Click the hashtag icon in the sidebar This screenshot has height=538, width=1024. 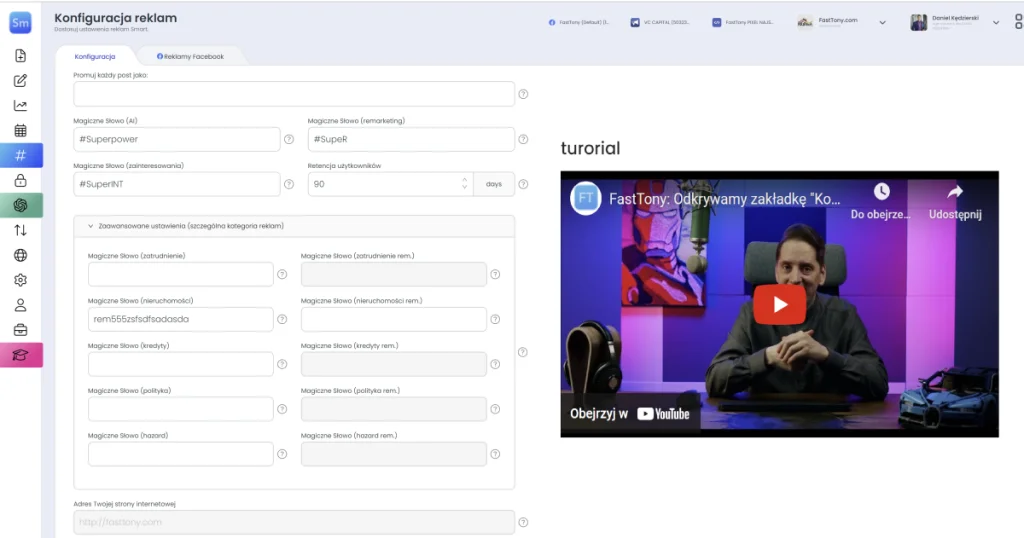(20, 155)
